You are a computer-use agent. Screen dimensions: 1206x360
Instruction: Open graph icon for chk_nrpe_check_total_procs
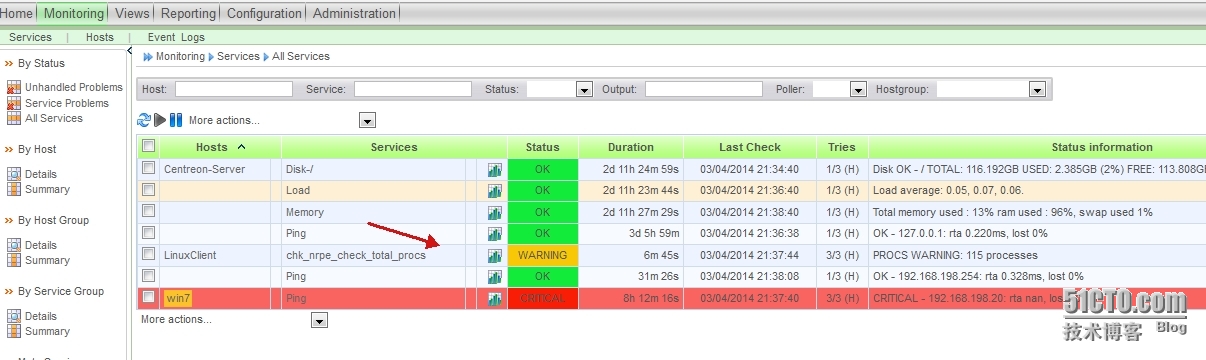[494, 256]
